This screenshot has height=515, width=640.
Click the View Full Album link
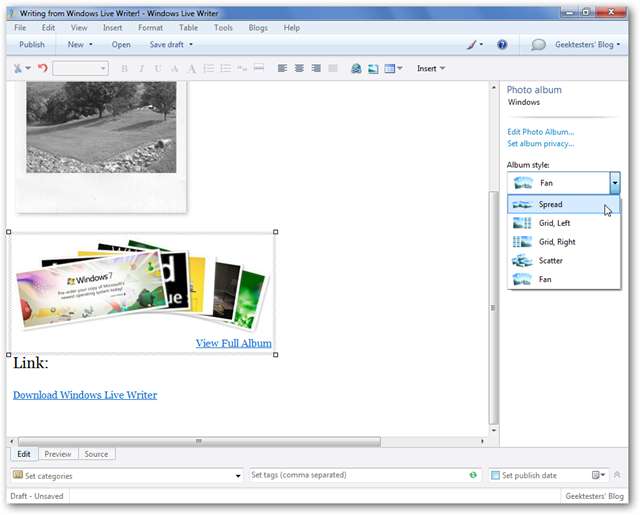click(233, 343)
